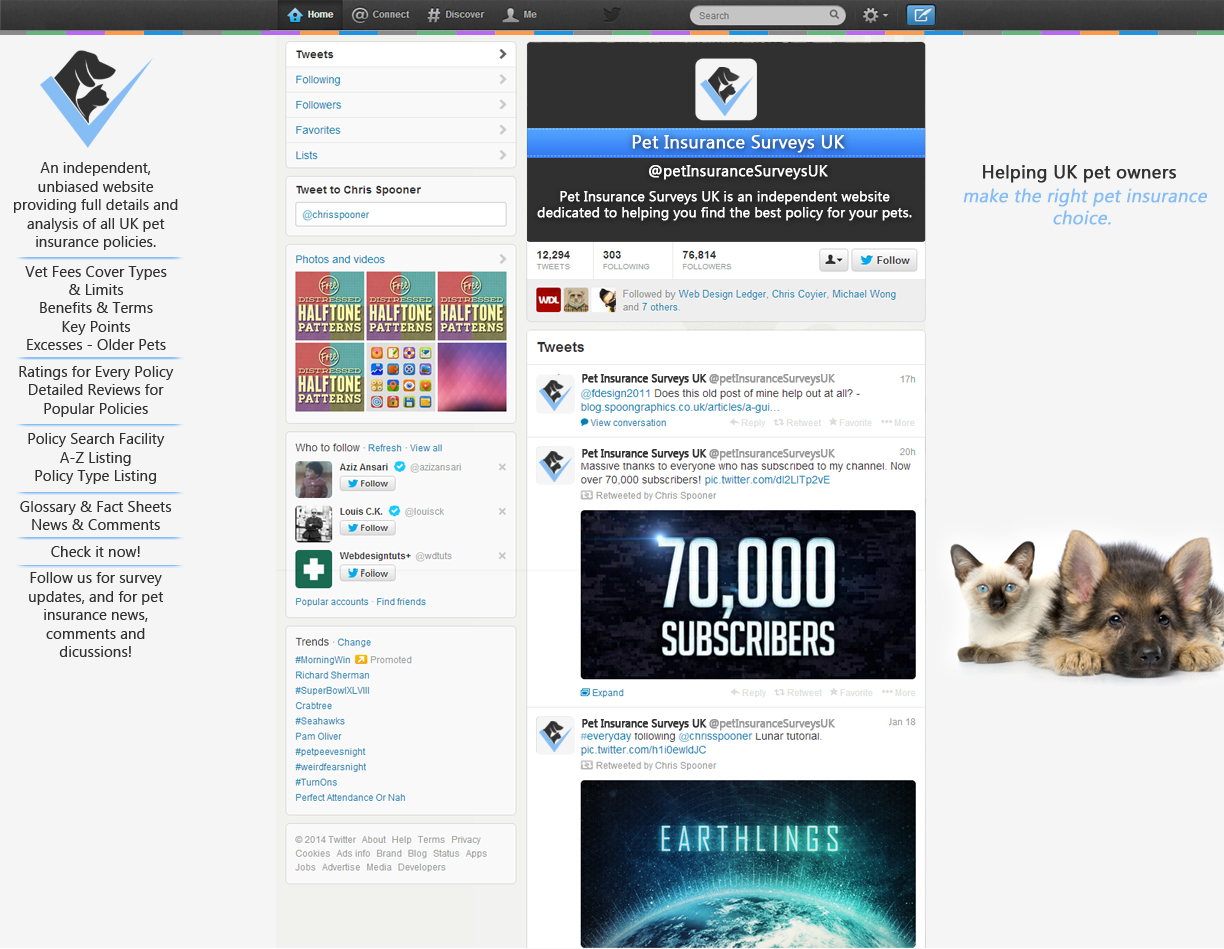This screenshot has width=1224, height=949.
Task: Select the Tweets sidebar item
Action: [401, 55]
